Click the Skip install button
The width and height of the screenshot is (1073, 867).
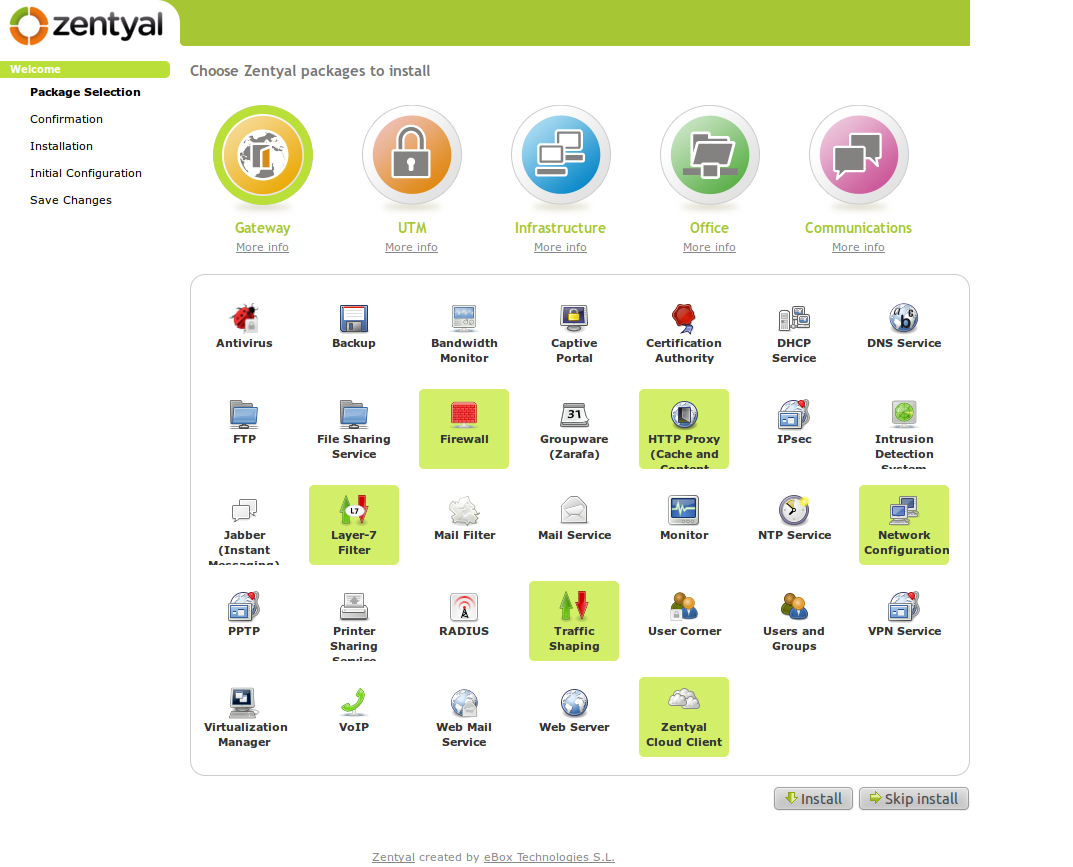(x=914, y=799)
